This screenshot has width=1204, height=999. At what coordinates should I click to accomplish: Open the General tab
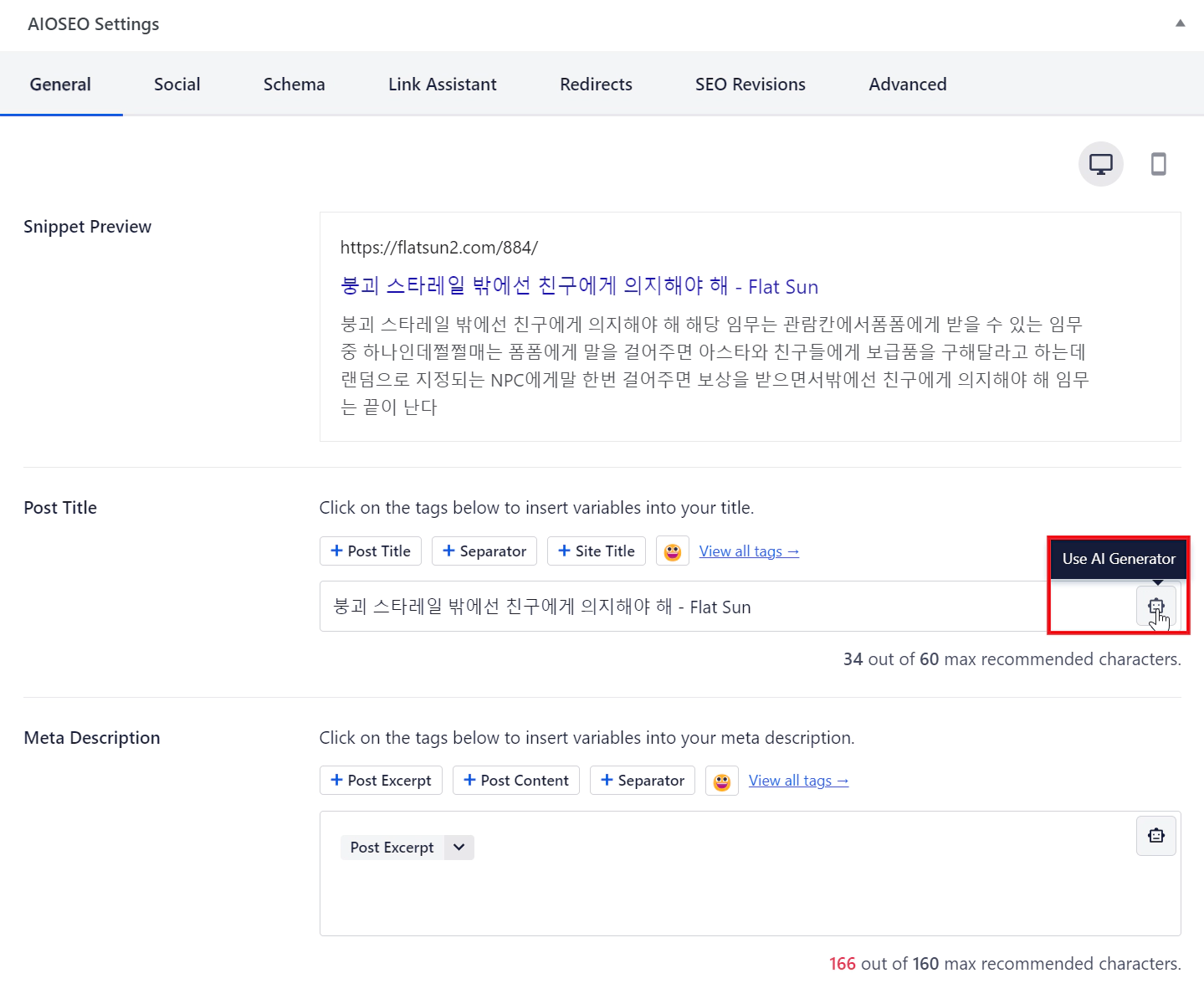(60, 84)
